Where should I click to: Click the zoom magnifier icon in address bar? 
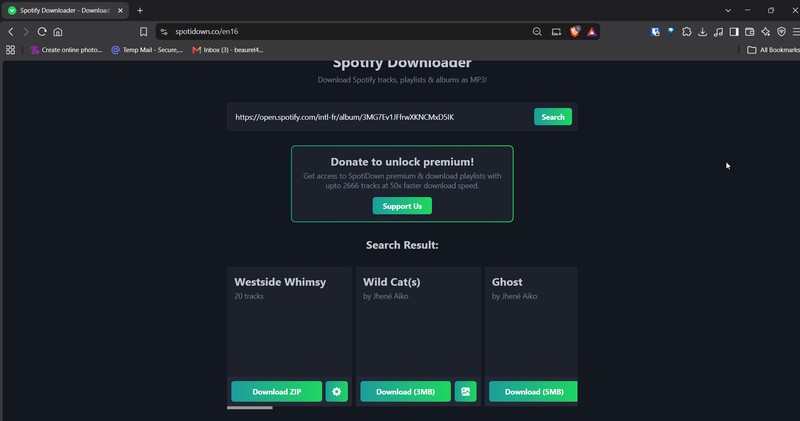(537, 32)
